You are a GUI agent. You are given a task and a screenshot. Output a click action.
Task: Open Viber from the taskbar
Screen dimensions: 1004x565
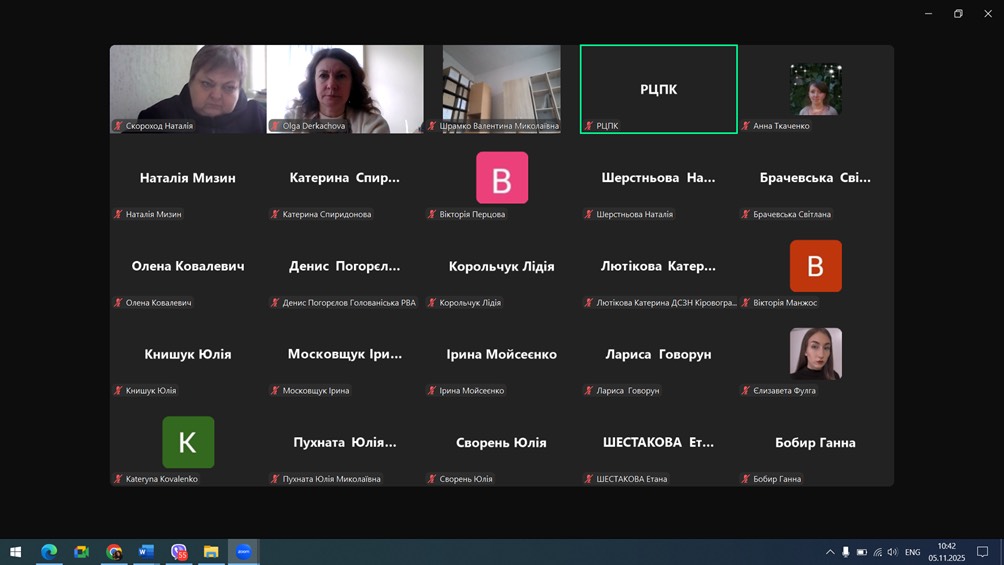179,551
